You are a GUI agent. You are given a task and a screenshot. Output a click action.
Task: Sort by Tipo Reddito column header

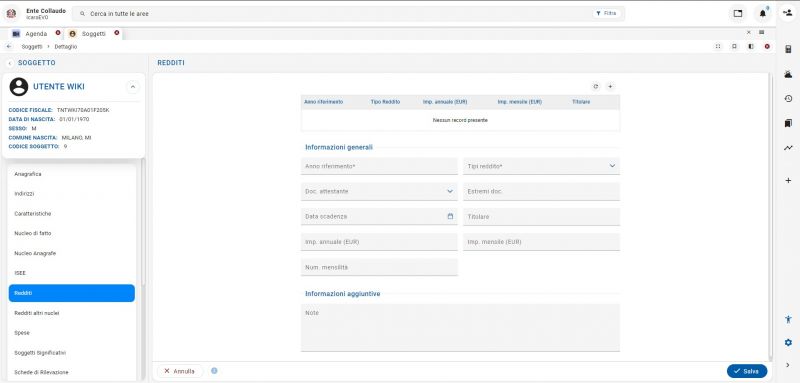pyautogui.click(x=385, y=102)
